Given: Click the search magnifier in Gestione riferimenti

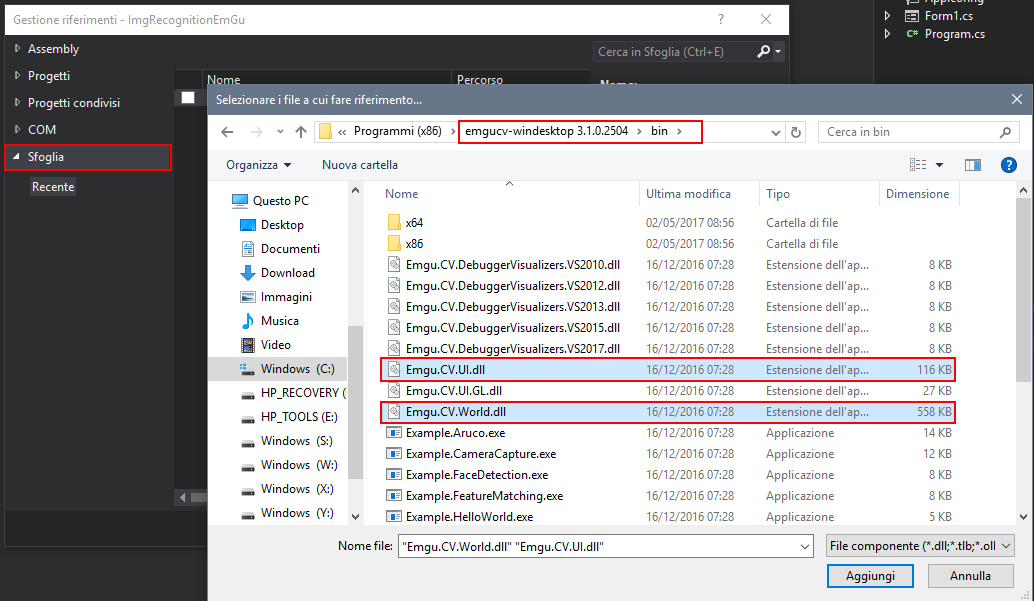Looking at the screenshot, I should tap(764, 51).
